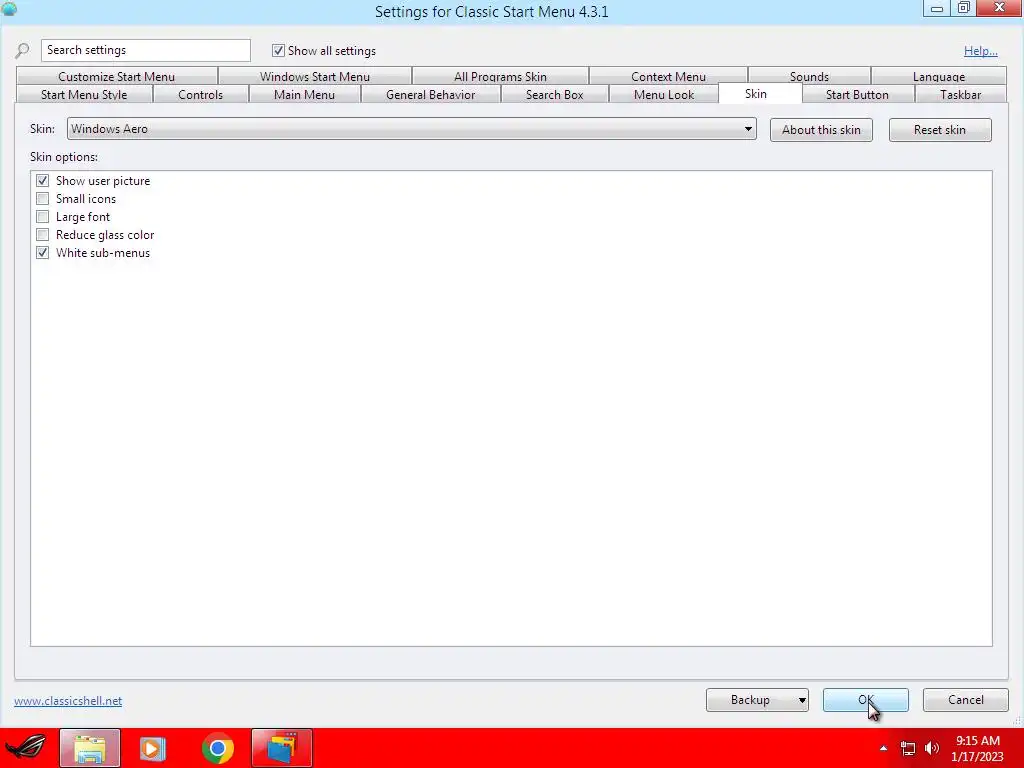Switch to Windows Start Menu tab
This screenshot has height=768, width=1024.
click(x=315, y=76)
